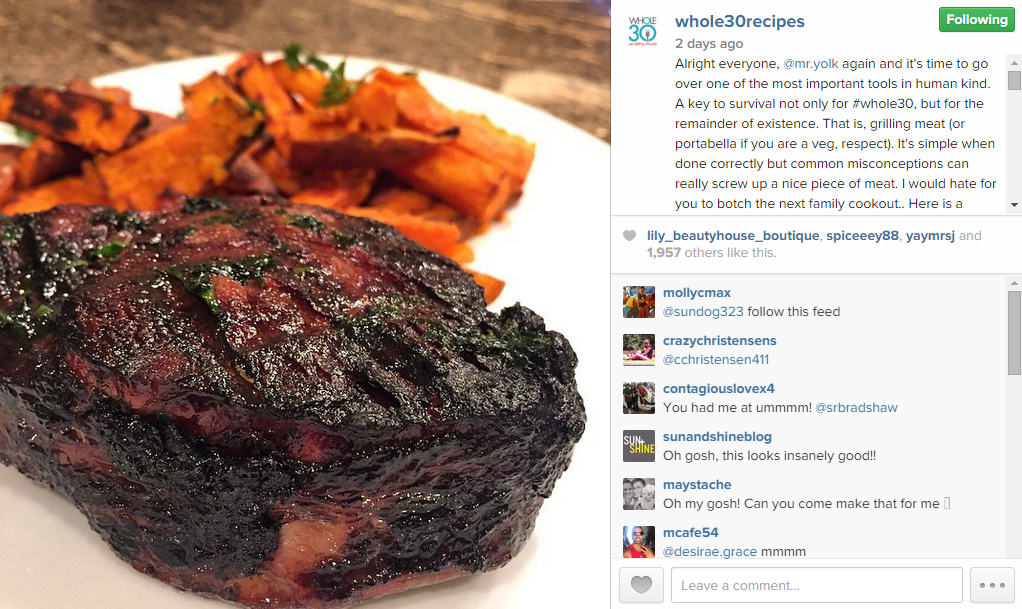Image resolution: width=1022 pixels, height=609 pixels.
Task: Open the @srbradshaw mention link
Action: tap(856, 408)
